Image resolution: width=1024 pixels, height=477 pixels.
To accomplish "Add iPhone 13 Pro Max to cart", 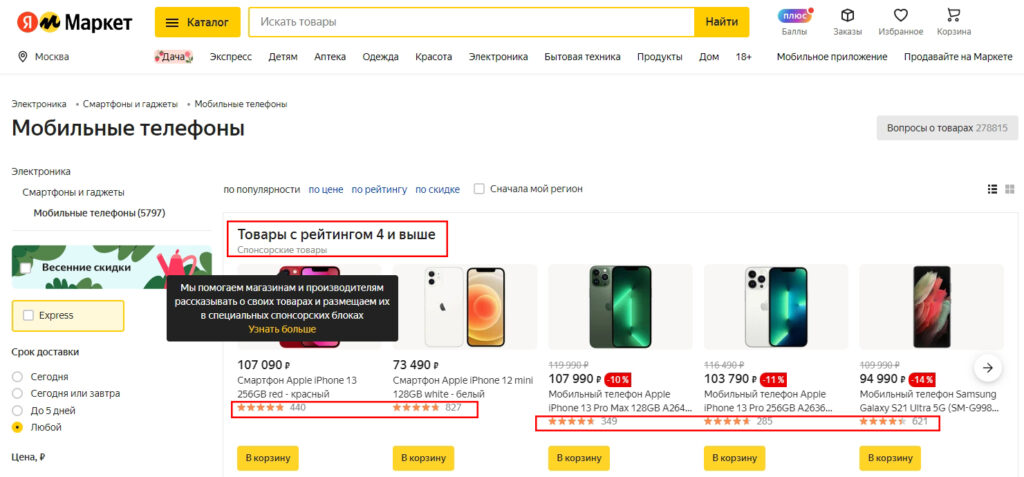I will click(579, 458).
